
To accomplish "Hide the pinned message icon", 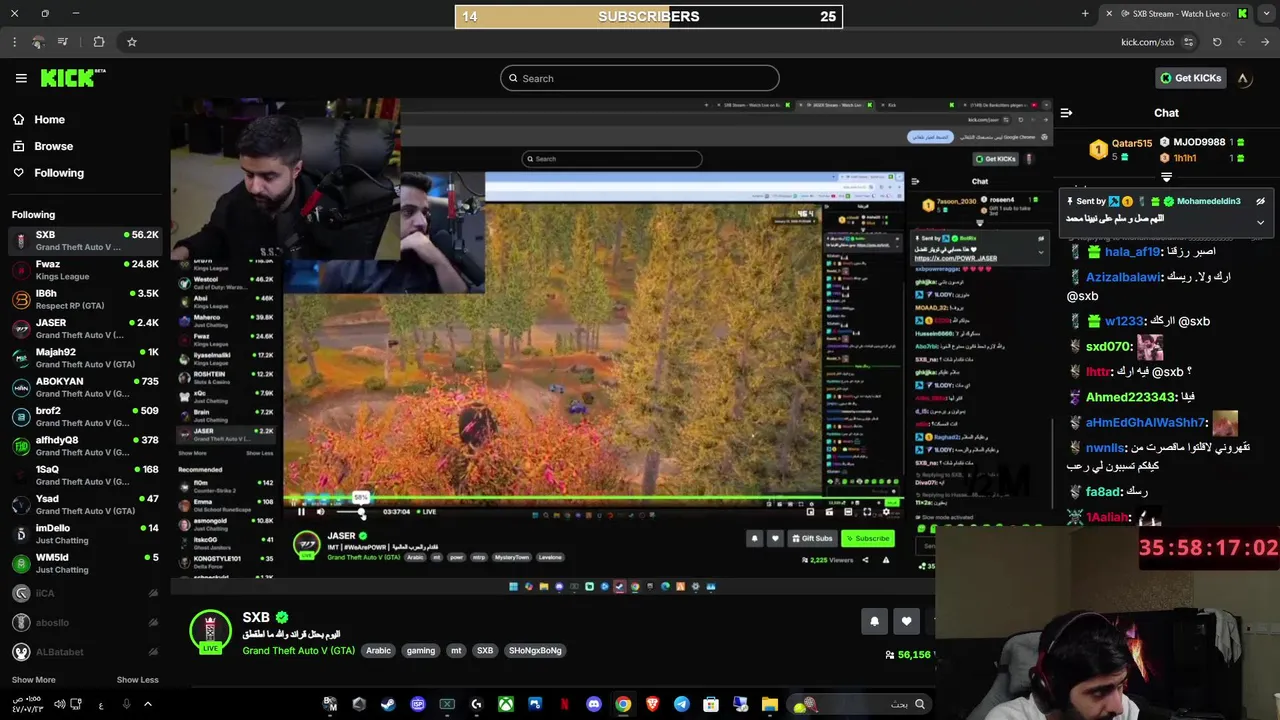I will click(x=1260, y=201).
